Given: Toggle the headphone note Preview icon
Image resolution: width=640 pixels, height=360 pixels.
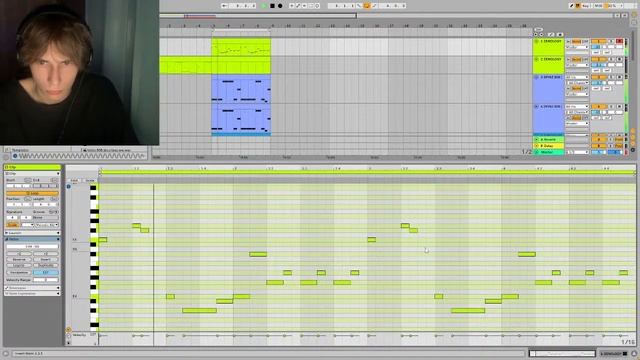Looking at the screenshot, I should click(69, 187).
